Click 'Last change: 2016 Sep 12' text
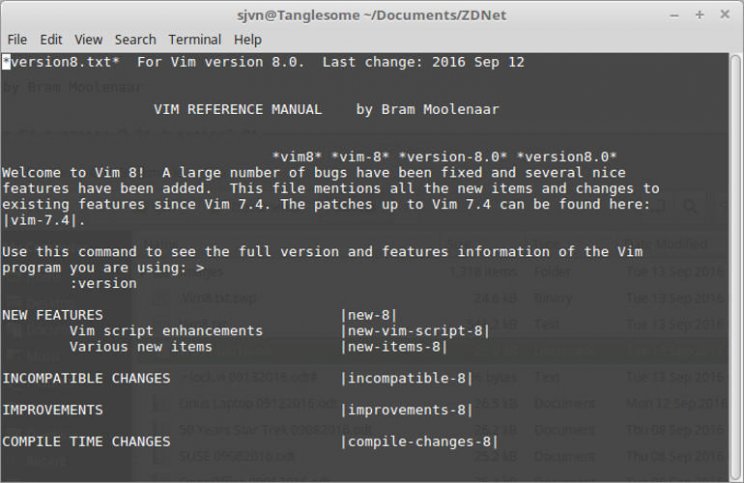 pos(423,62)
